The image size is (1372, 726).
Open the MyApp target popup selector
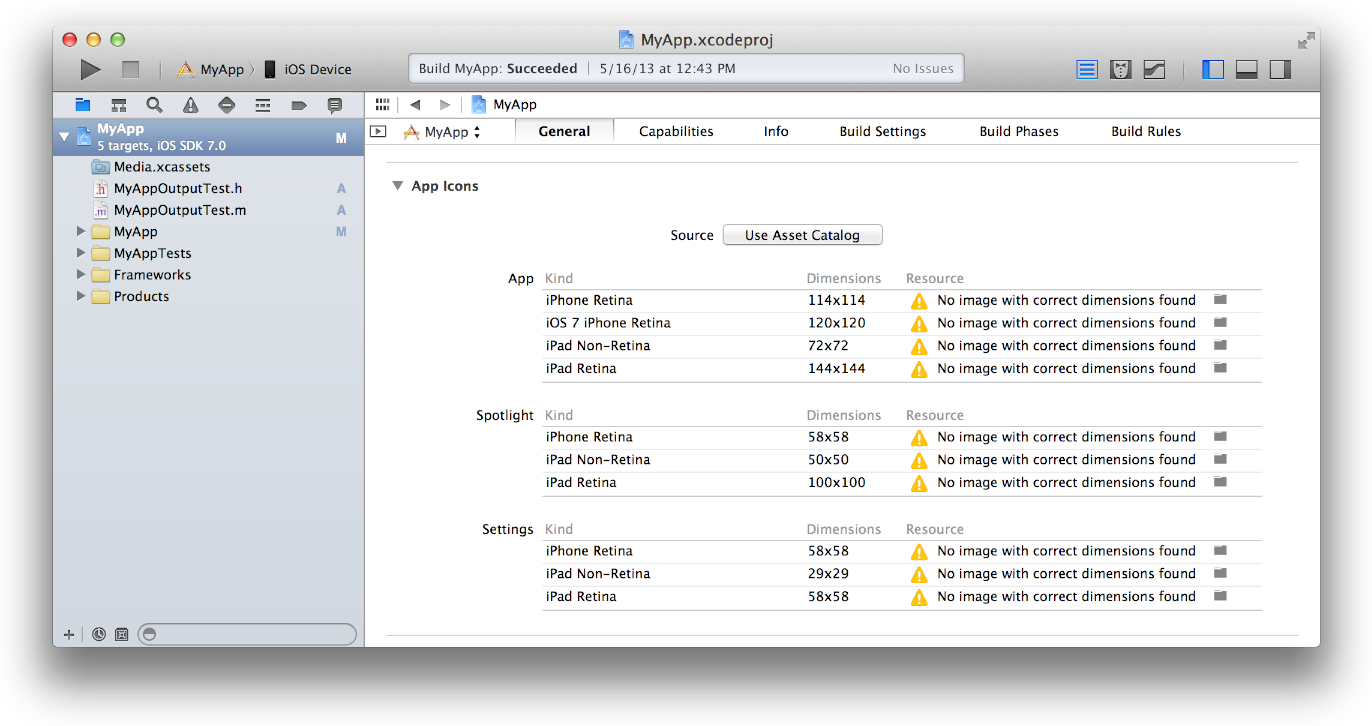441,132
